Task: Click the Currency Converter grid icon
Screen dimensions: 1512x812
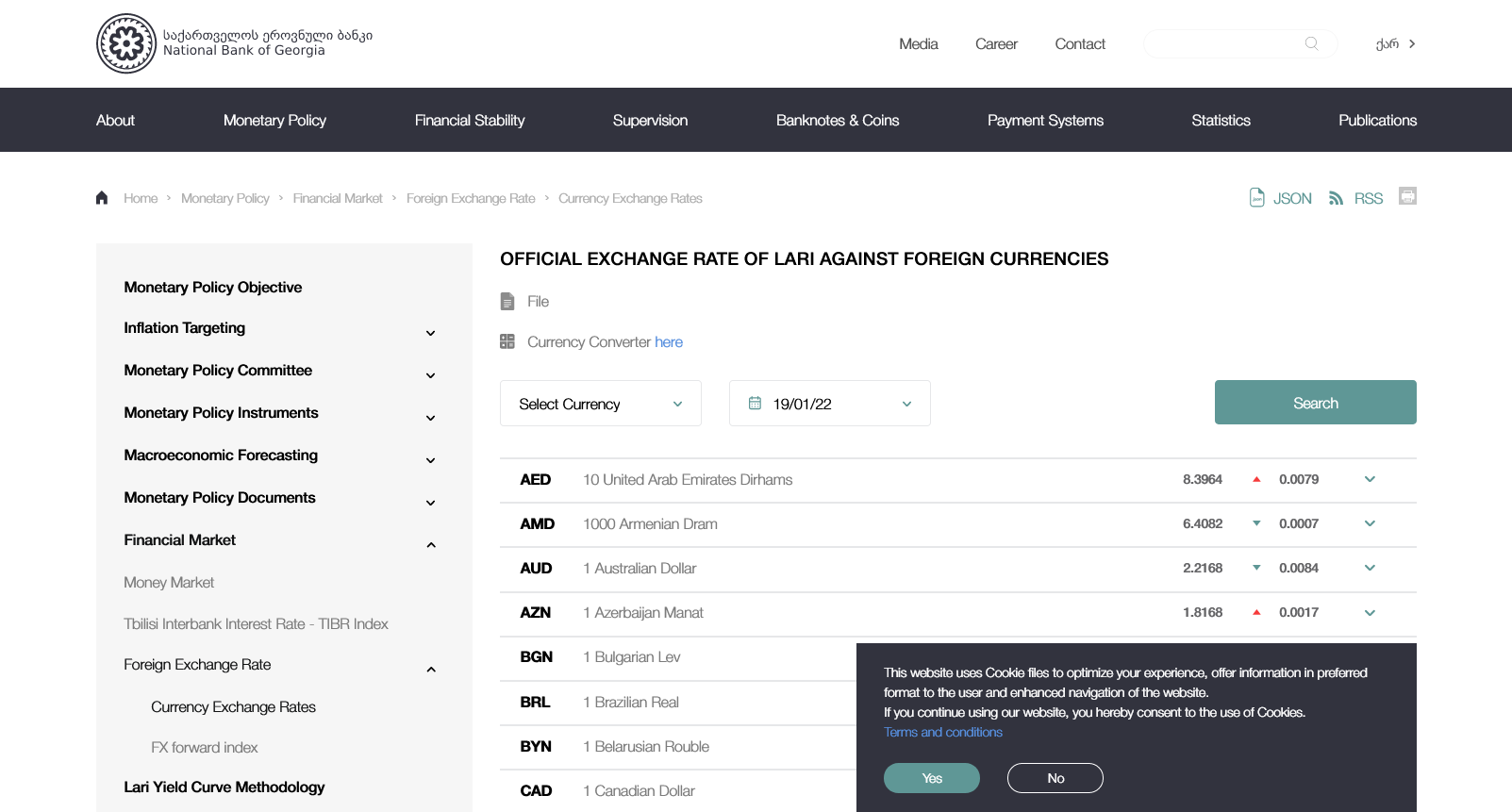Action: pyautogui.click(x=507, y=341)
